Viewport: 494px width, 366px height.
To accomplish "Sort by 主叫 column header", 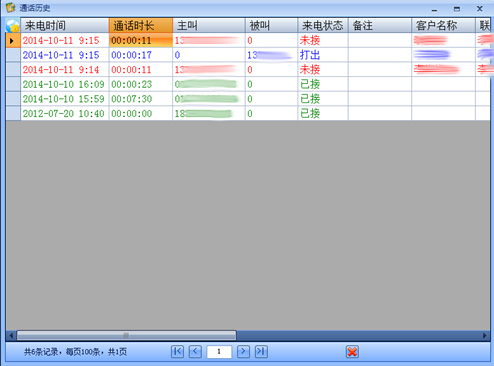I will [209, 26].
